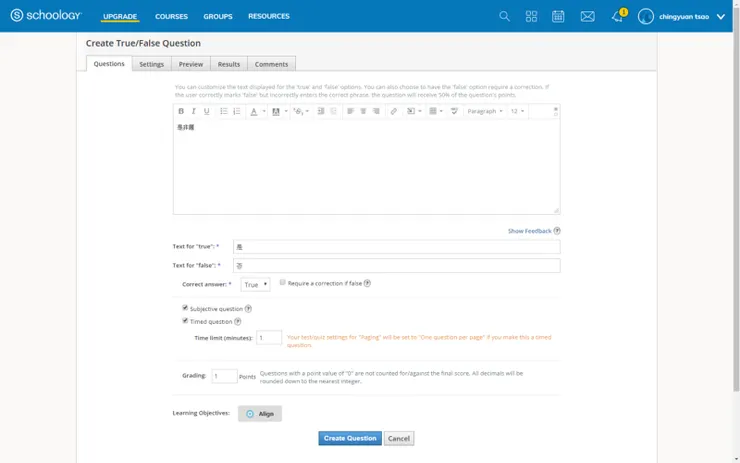Switch to the Questions tab
This screenshot has width=740, height=463.
(x=109, y=64)
